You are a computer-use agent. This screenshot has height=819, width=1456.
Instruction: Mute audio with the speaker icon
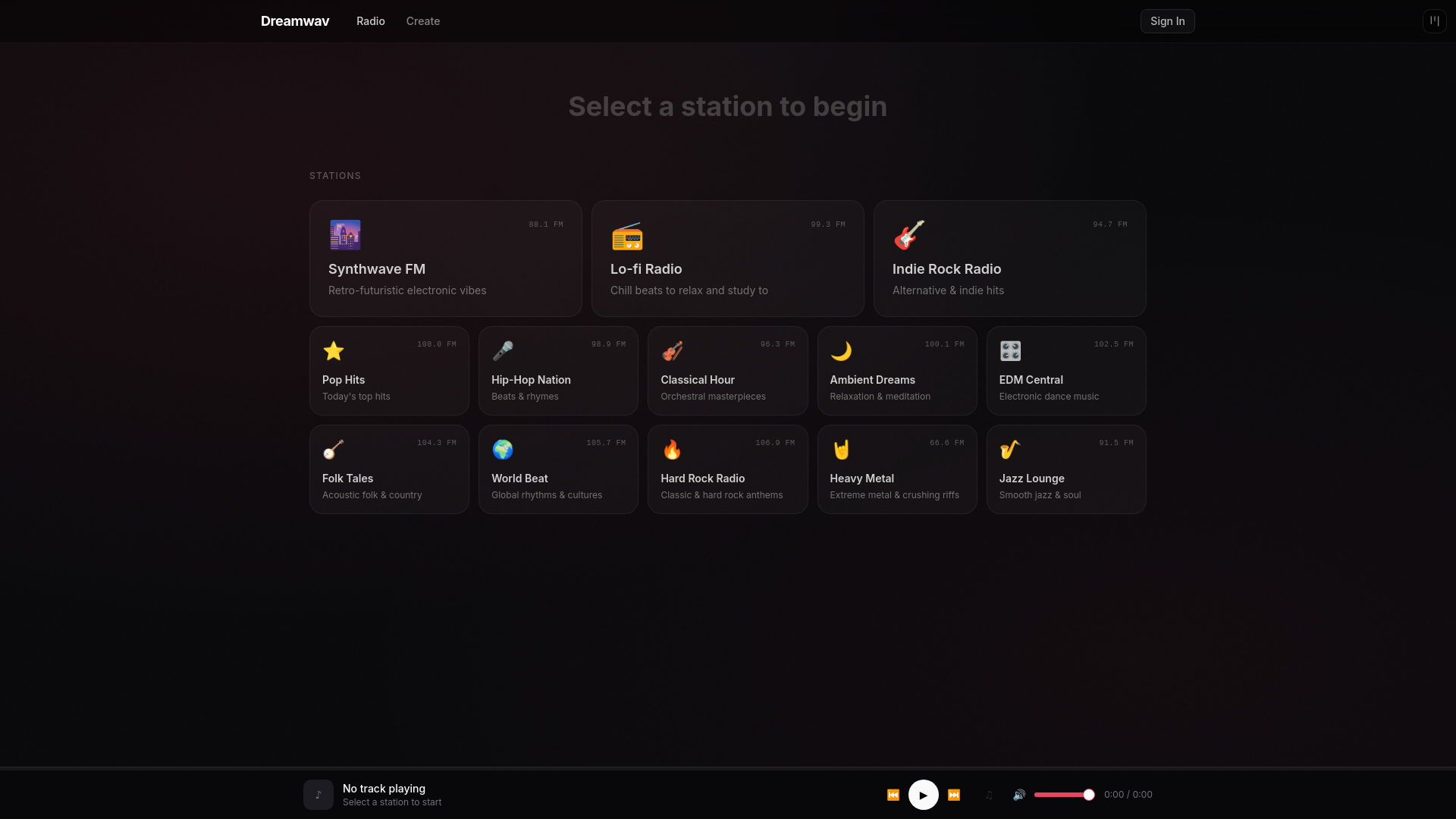1019,795
